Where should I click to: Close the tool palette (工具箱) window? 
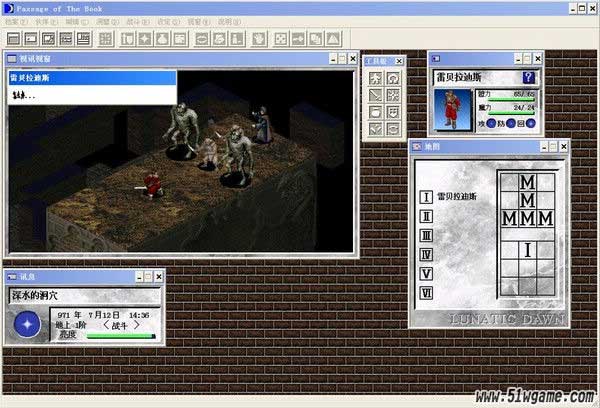(x=399, y=61)
